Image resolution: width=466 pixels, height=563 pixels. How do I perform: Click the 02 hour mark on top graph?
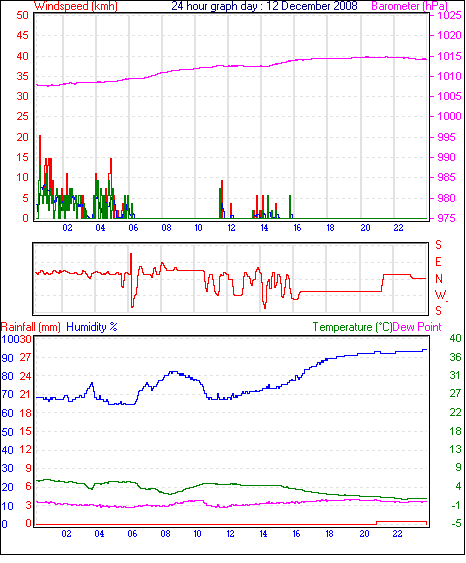(x=67, y=228)
